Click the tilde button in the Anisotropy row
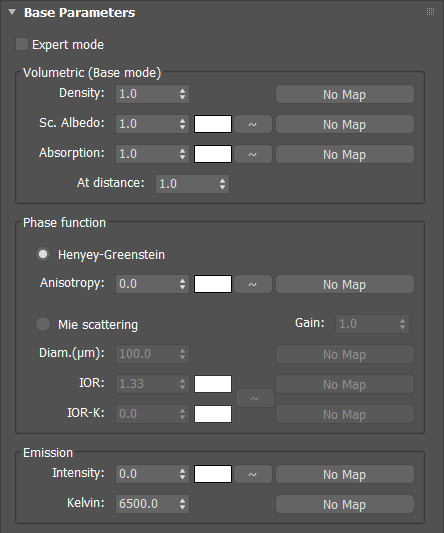Screen dimensions: 444x533 (253, 284)
